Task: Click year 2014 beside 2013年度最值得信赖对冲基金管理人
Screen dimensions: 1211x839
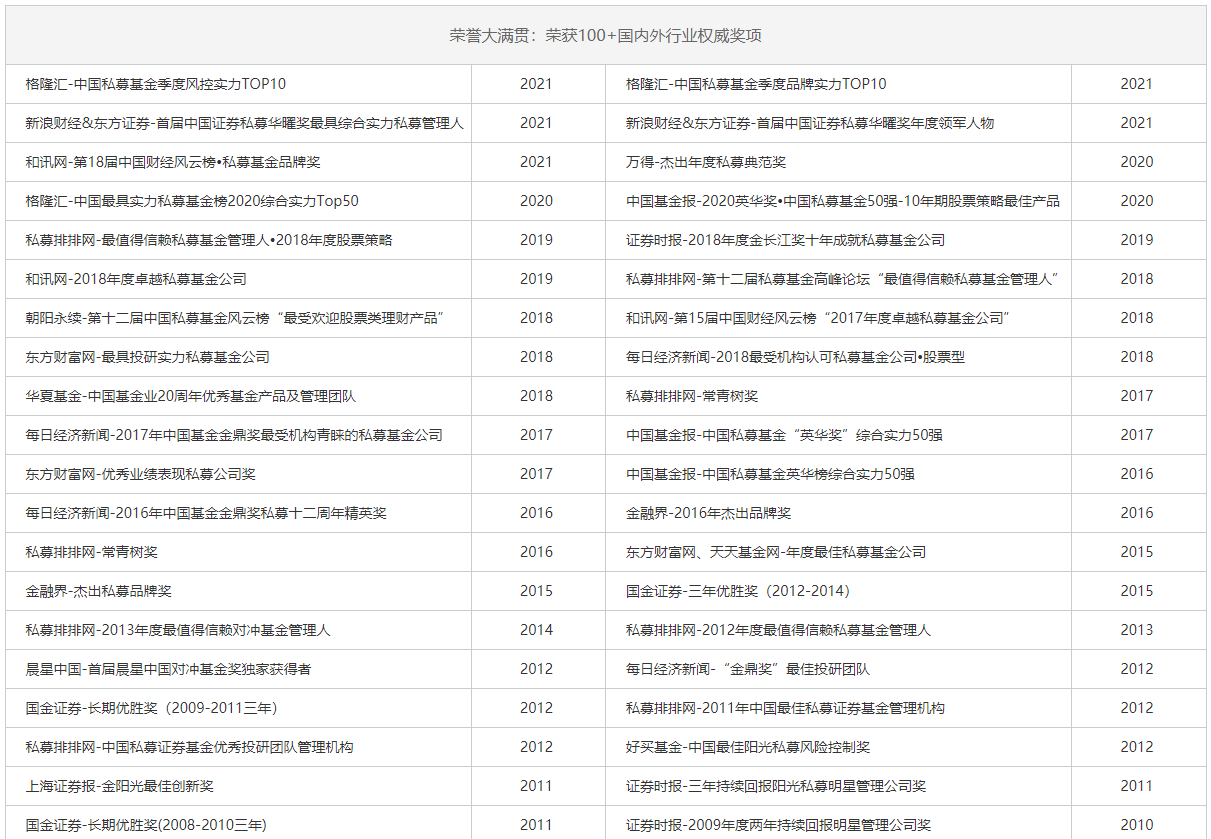Action: [x=536, y=630]
